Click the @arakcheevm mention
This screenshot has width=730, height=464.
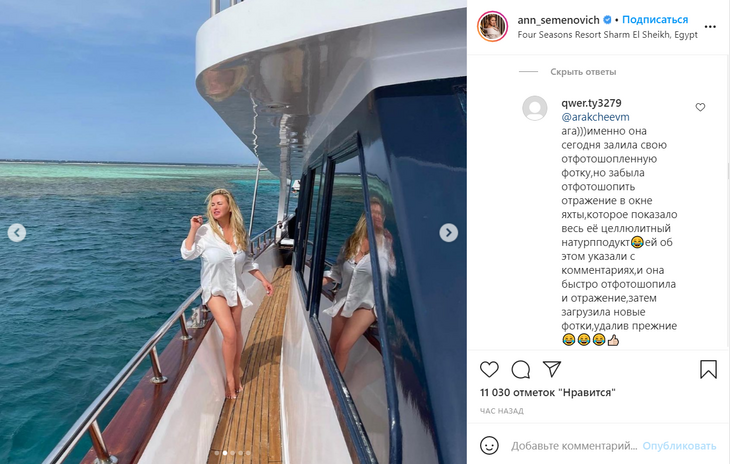[595, 117]
